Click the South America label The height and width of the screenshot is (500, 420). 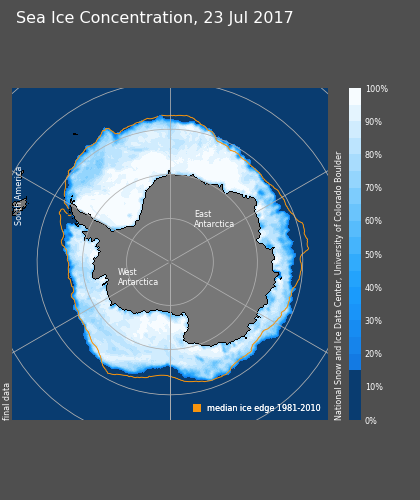(x=18, y=196)
